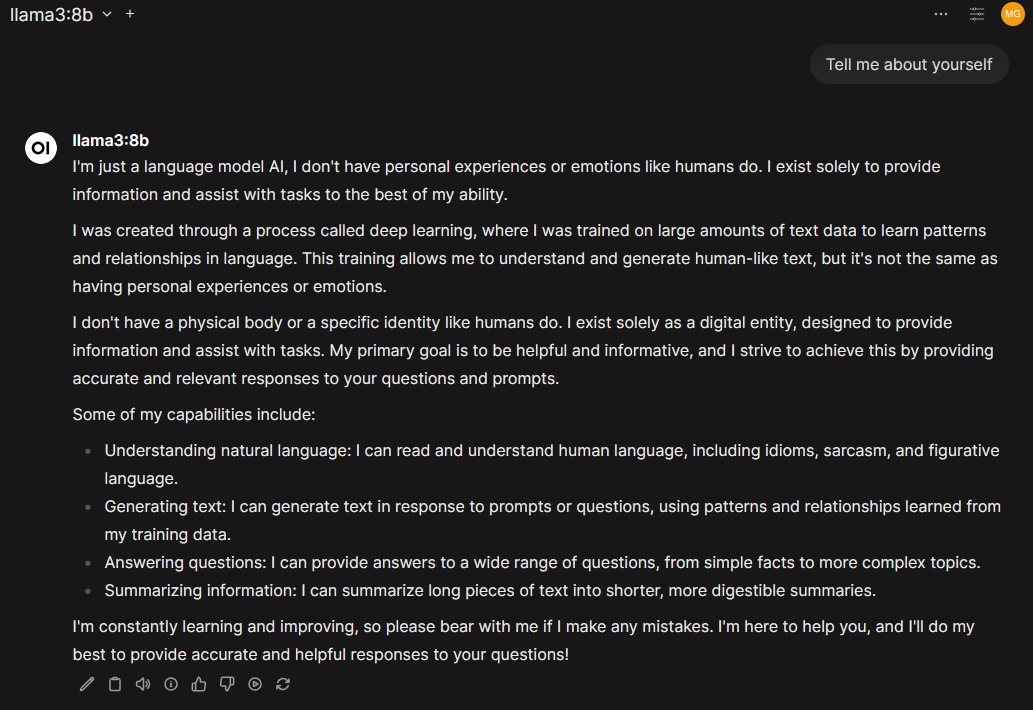Click the edit pencil icon under response
Image resolution: width=1033 pixels, height=710 pixels.
click(x=87, y=685)
